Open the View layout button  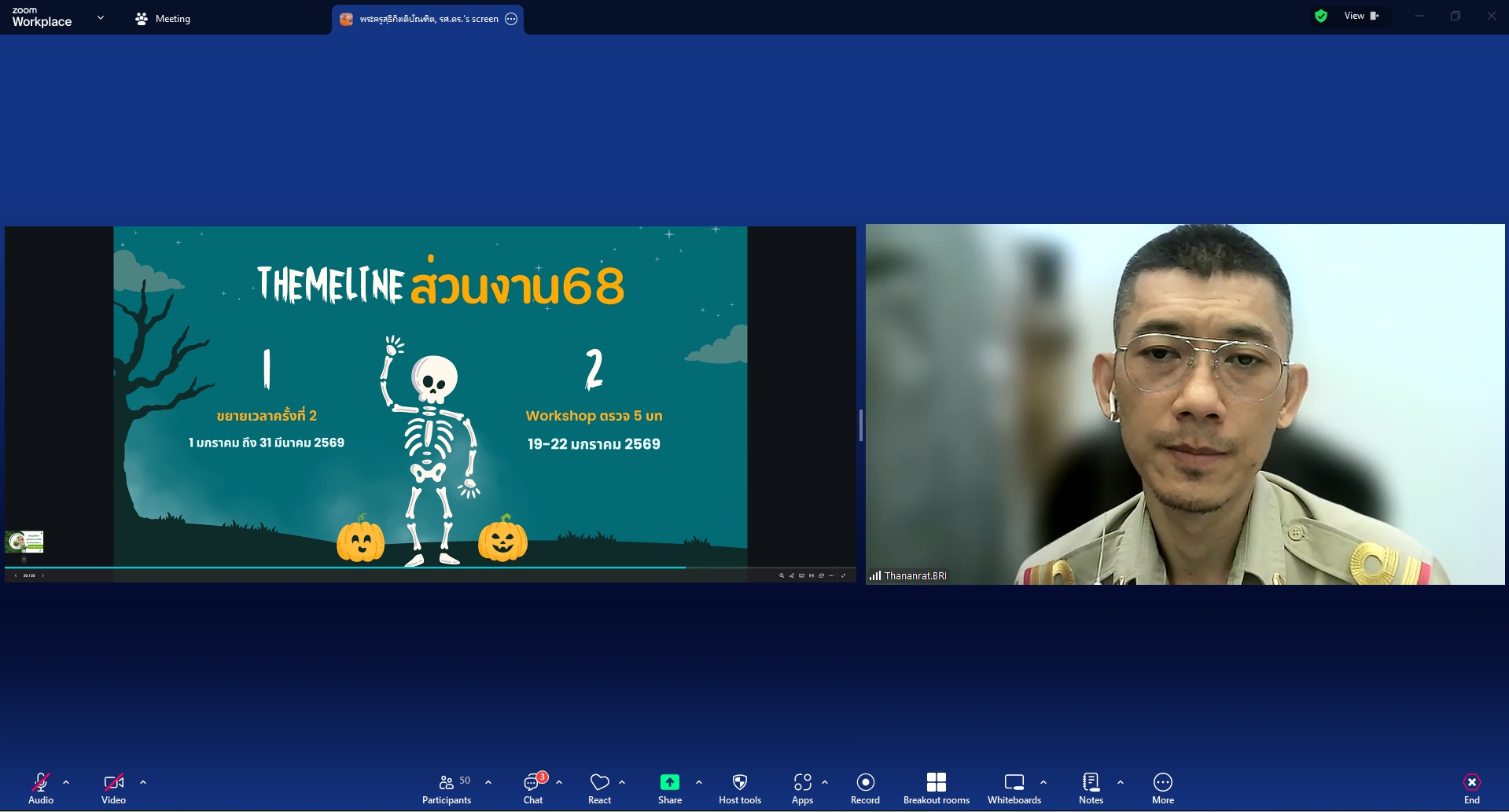(1361, 16)
